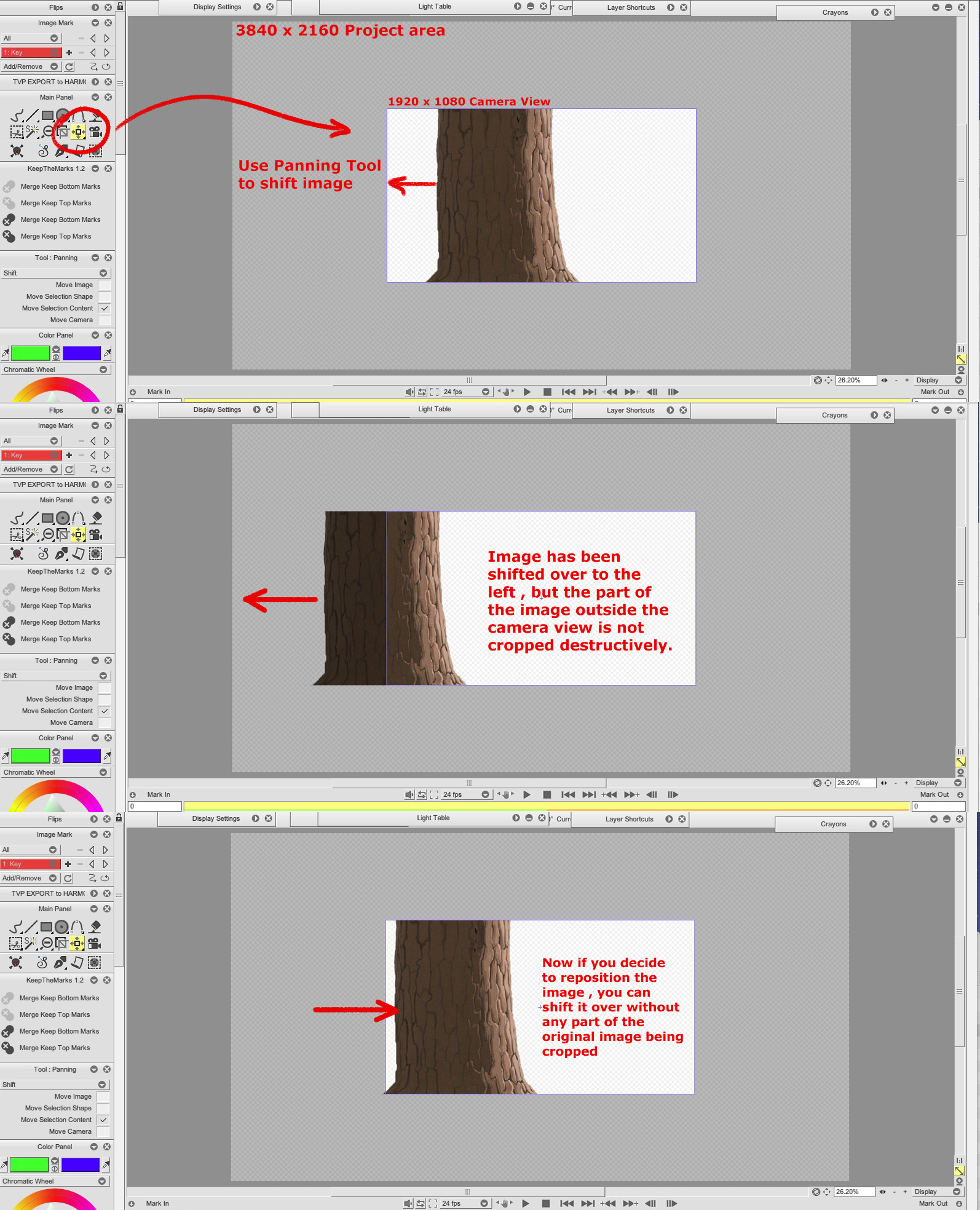Select the Crop/Transform tool in middle screenshot
The image size is (980, 1210).
63,534
